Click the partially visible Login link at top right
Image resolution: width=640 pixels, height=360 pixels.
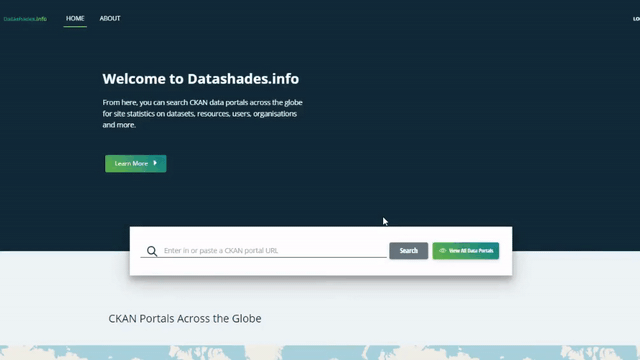(636, 19)
